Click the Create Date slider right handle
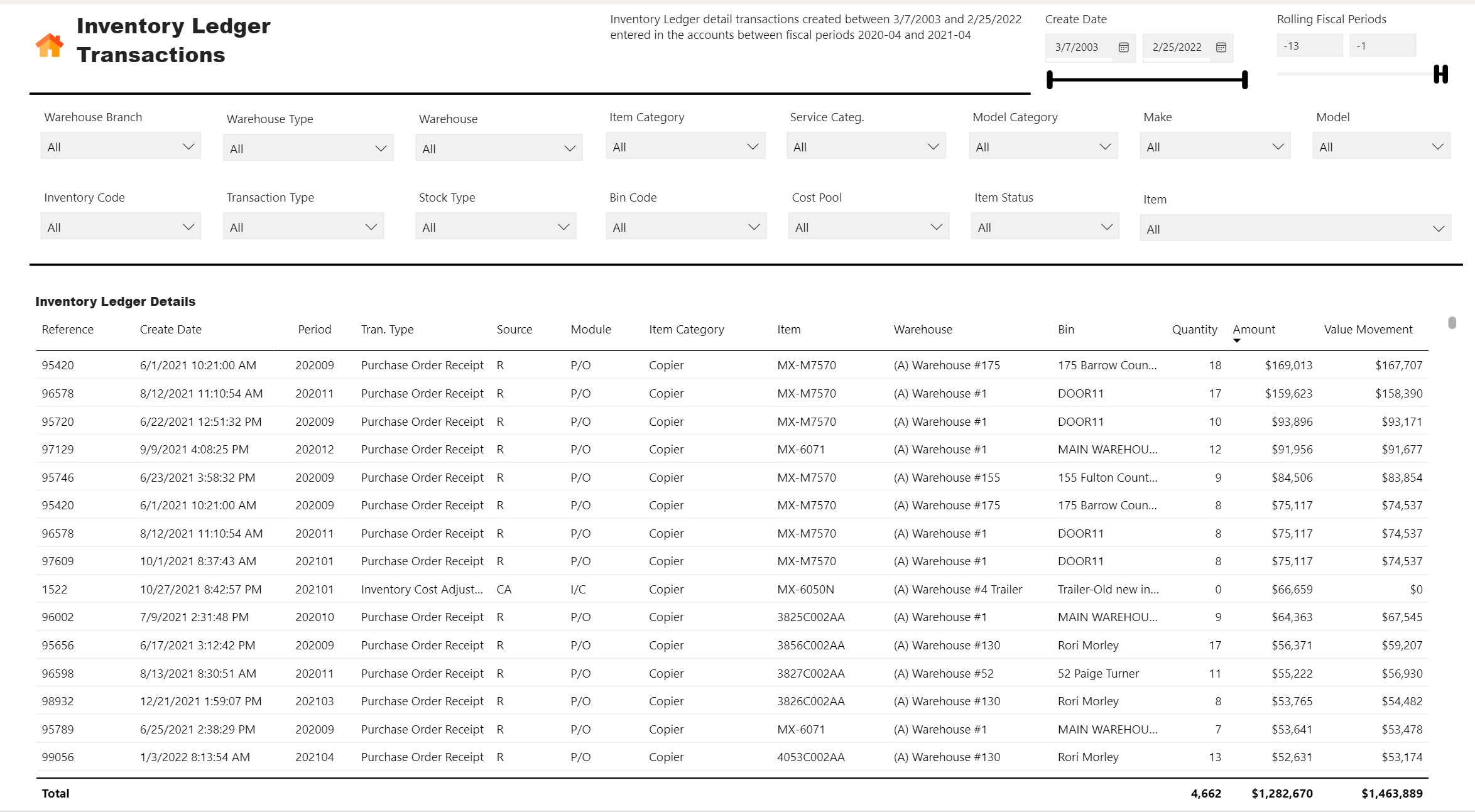The image size is (1475, 812). point(1245,80)
